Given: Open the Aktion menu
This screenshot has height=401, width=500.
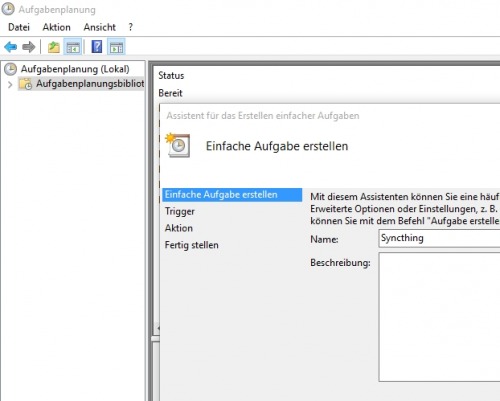Looking at the screenshot, I should (x=56, y=27).
